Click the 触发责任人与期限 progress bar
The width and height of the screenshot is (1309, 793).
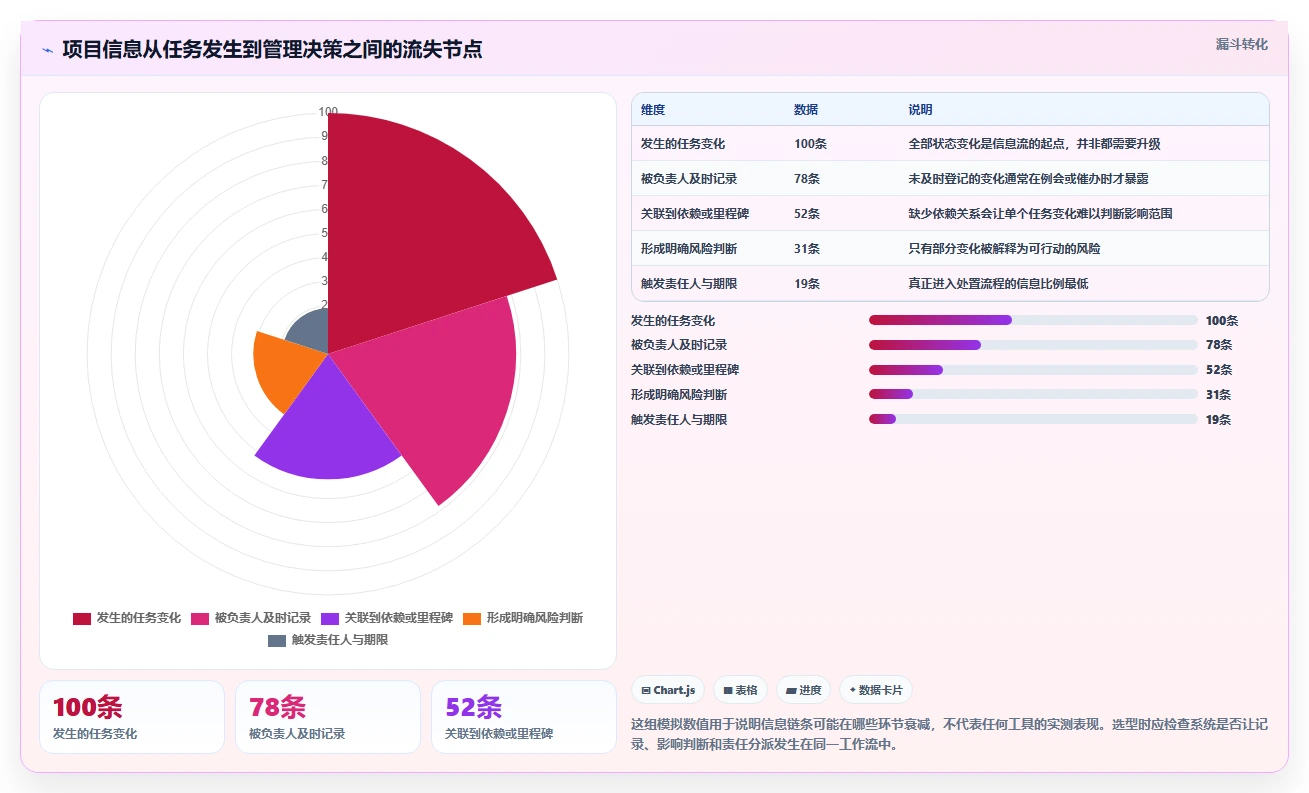tap(1033, 419)
